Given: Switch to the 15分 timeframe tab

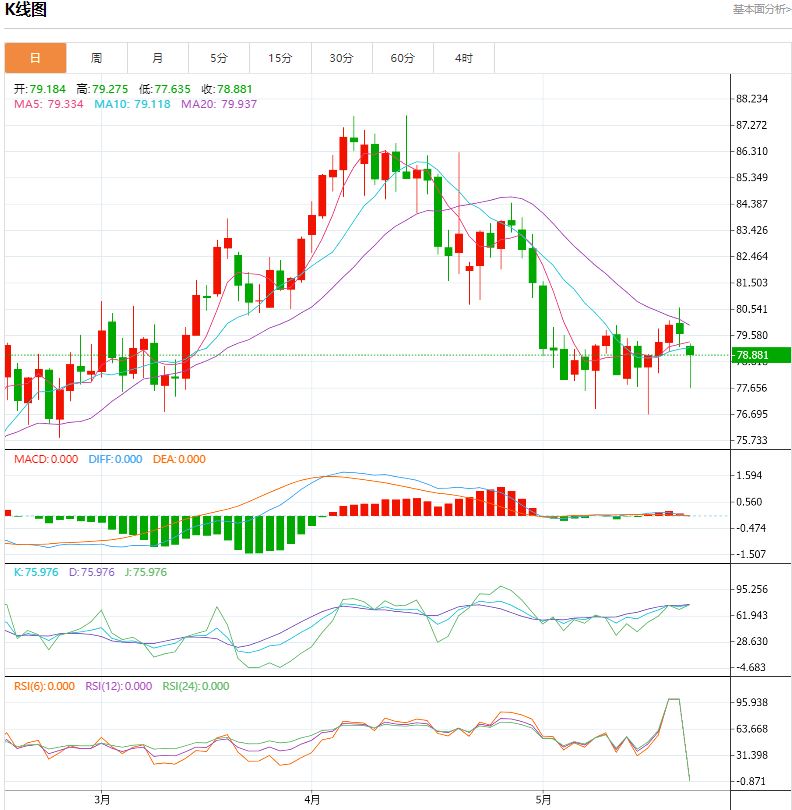Looking at the screenshot, I should [x=280, y=58].
